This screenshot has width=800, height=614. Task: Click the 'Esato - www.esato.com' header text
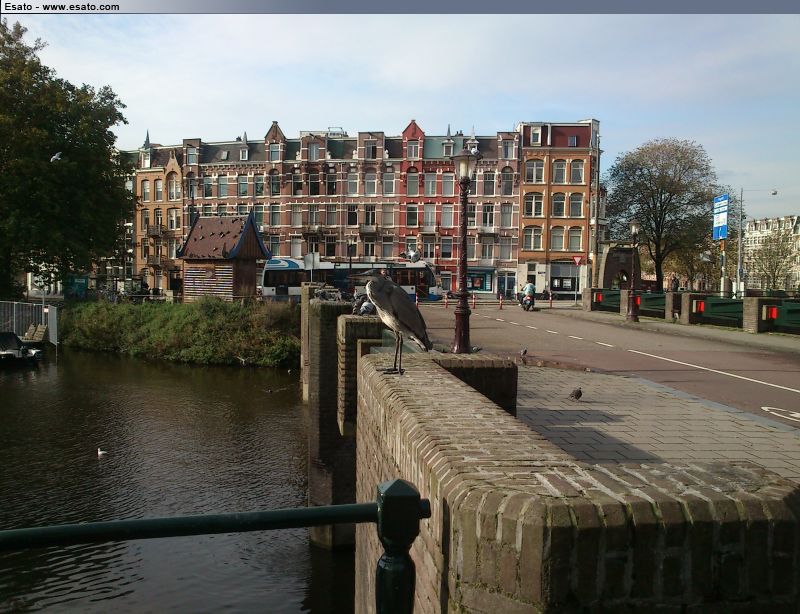click(62, 7)
